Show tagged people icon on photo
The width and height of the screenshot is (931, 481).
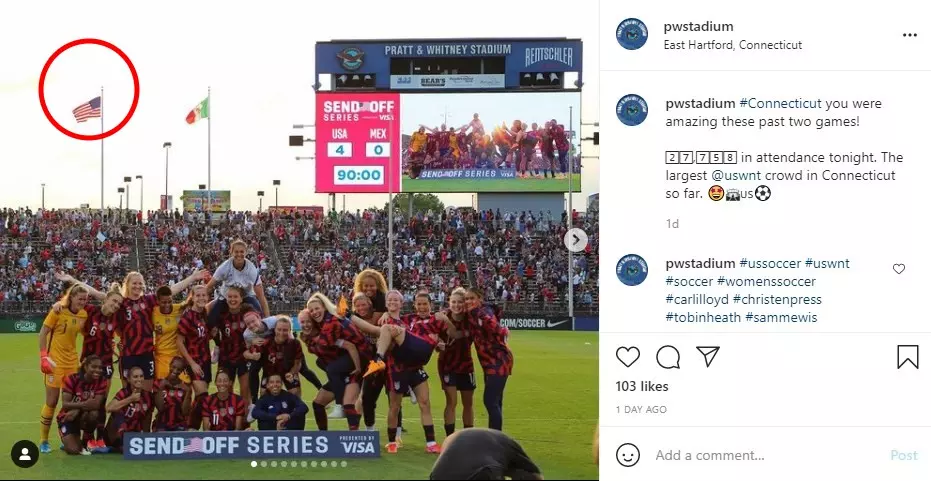pyautogui.click(x=25, y=454)
